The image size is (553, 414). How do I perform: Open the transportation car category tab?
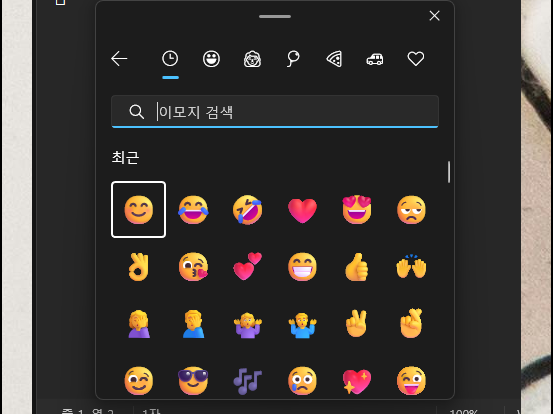pyautogui.click(x=375, y=59)
